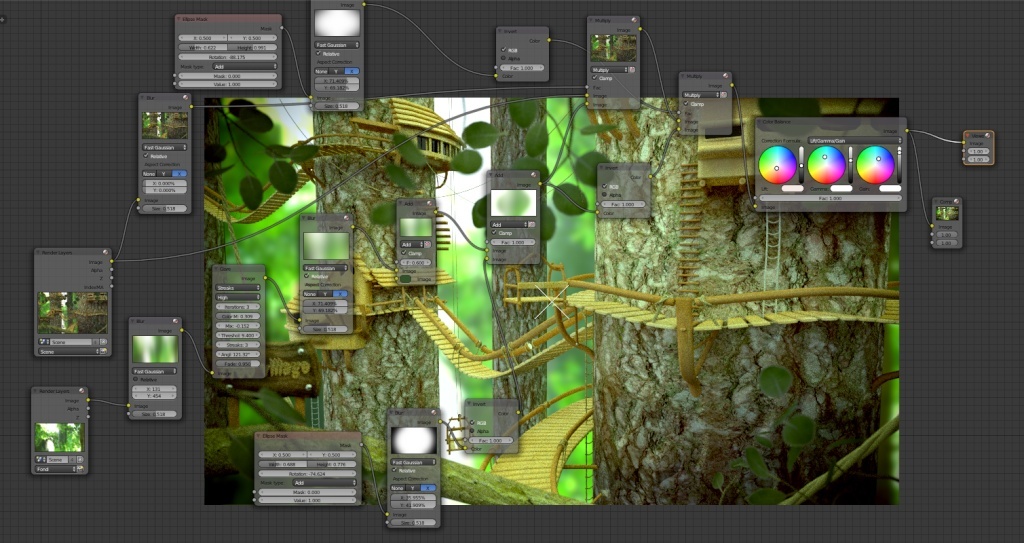Screen dimensions: 1024x543
Task: Toggle preview icon on the Render Layers Scene node
Action: 105,252
